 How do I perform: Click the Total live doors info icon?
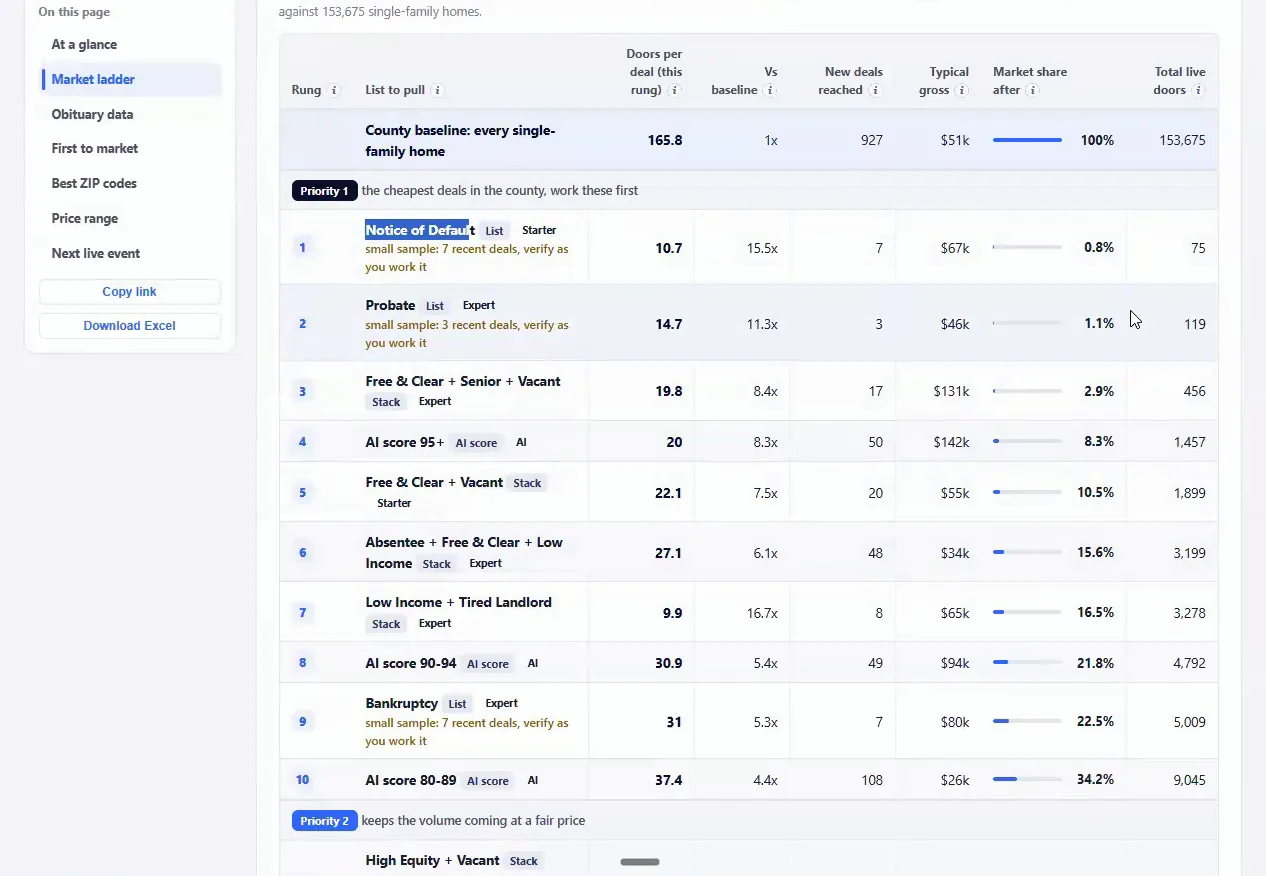[1198, 90]
